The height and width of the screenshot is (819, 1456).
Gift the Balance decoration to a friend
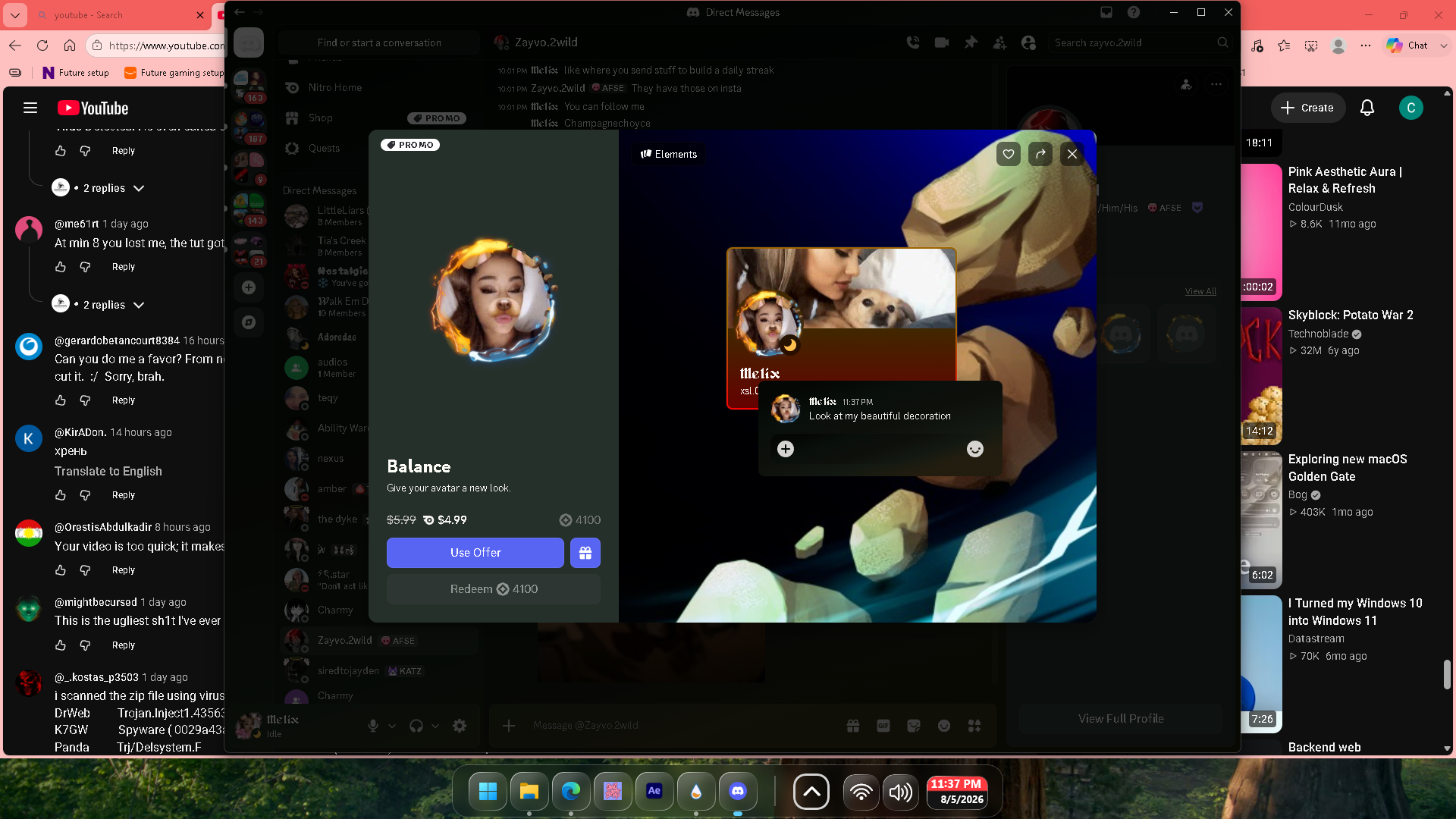point(585,553)
